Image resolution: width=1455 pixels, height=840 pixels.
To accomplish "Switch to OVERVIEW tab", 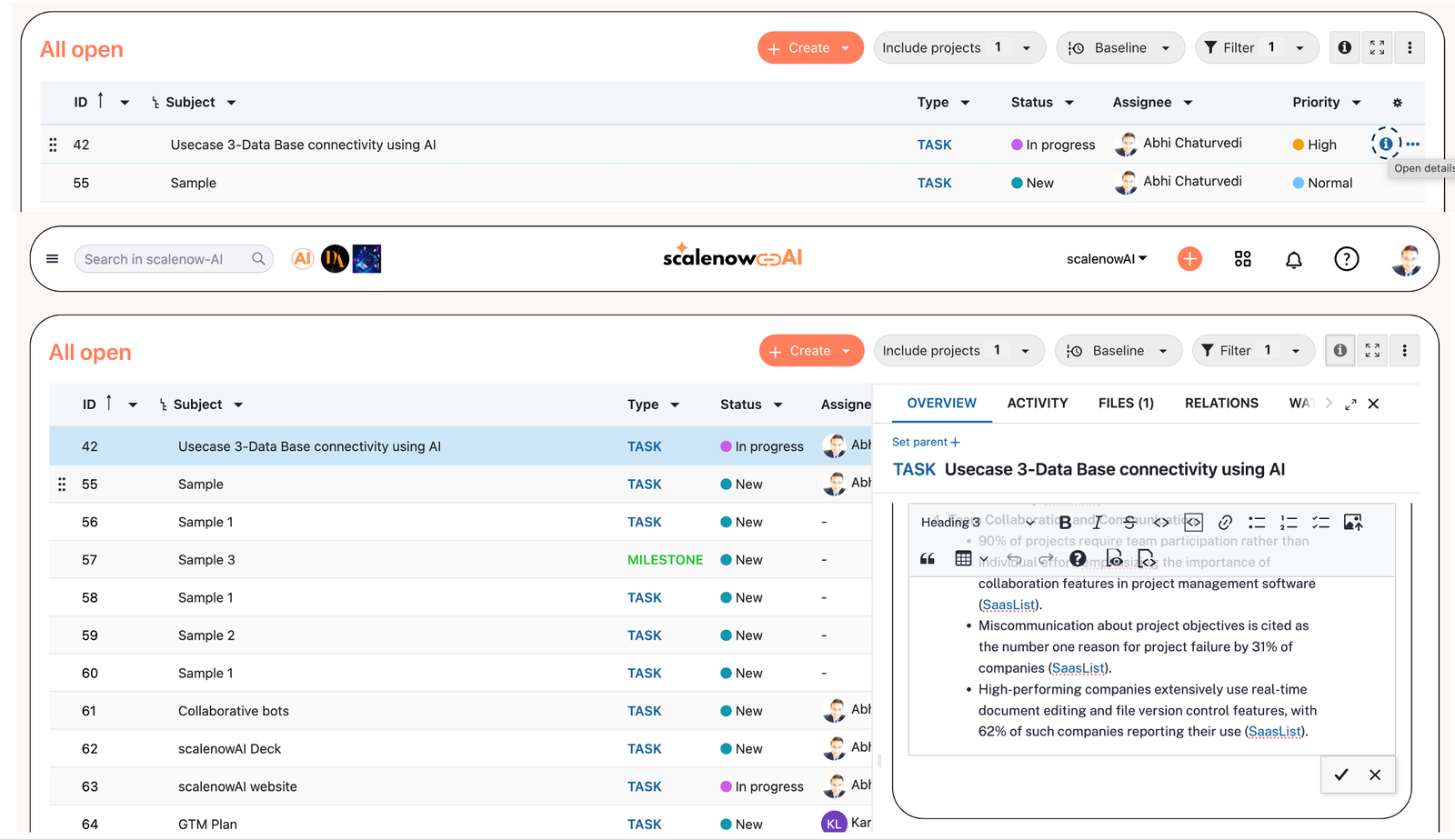I will click(941, 404).
